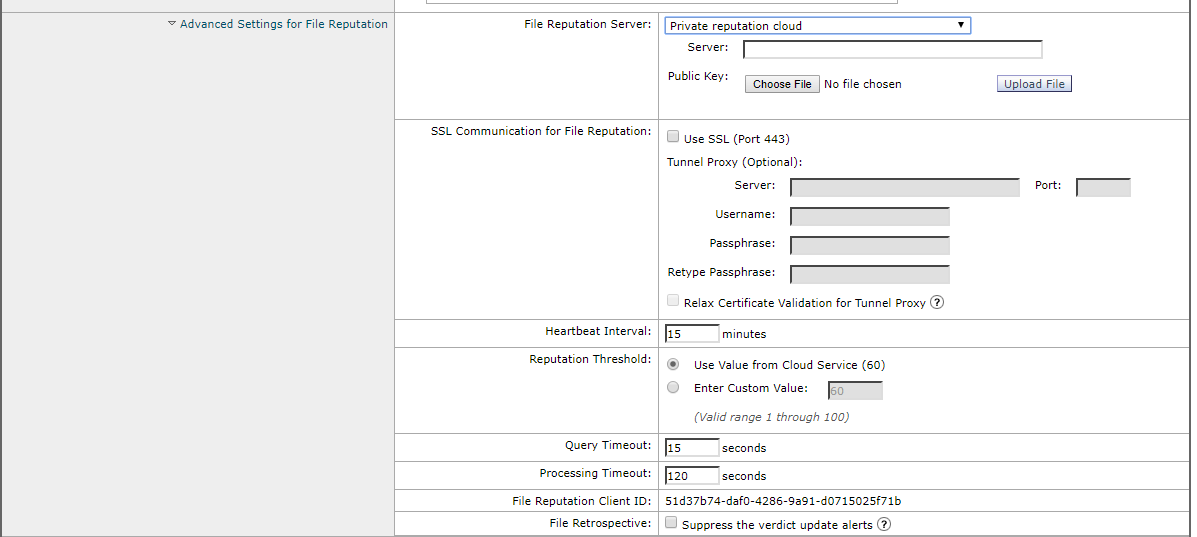This screenshot has height=537, width=1197.
Task: Click the custom Reputation Threshold value field
Action: pos(855,391)
